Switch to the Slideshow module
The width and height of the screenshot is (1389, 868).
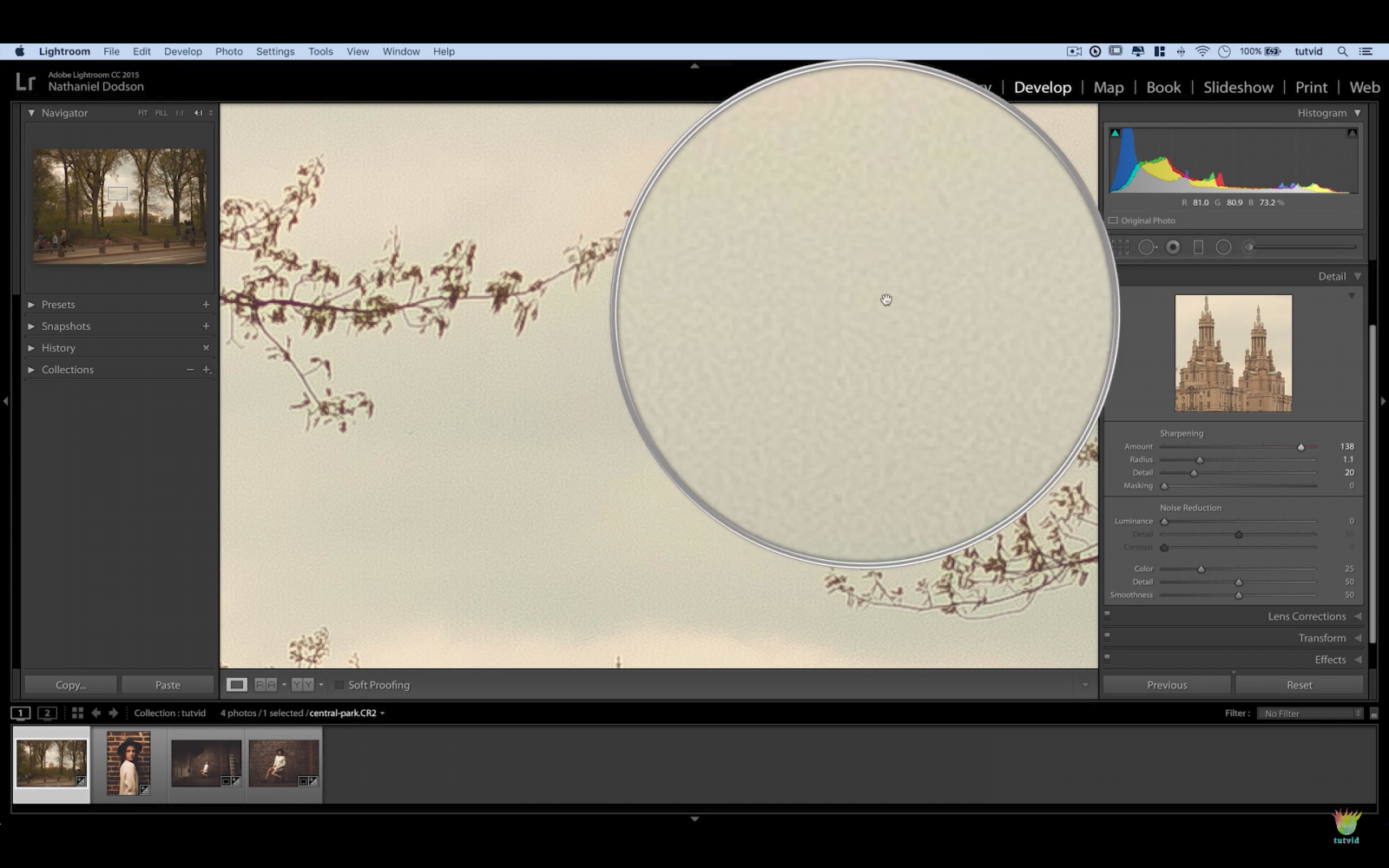point(1238,87)
